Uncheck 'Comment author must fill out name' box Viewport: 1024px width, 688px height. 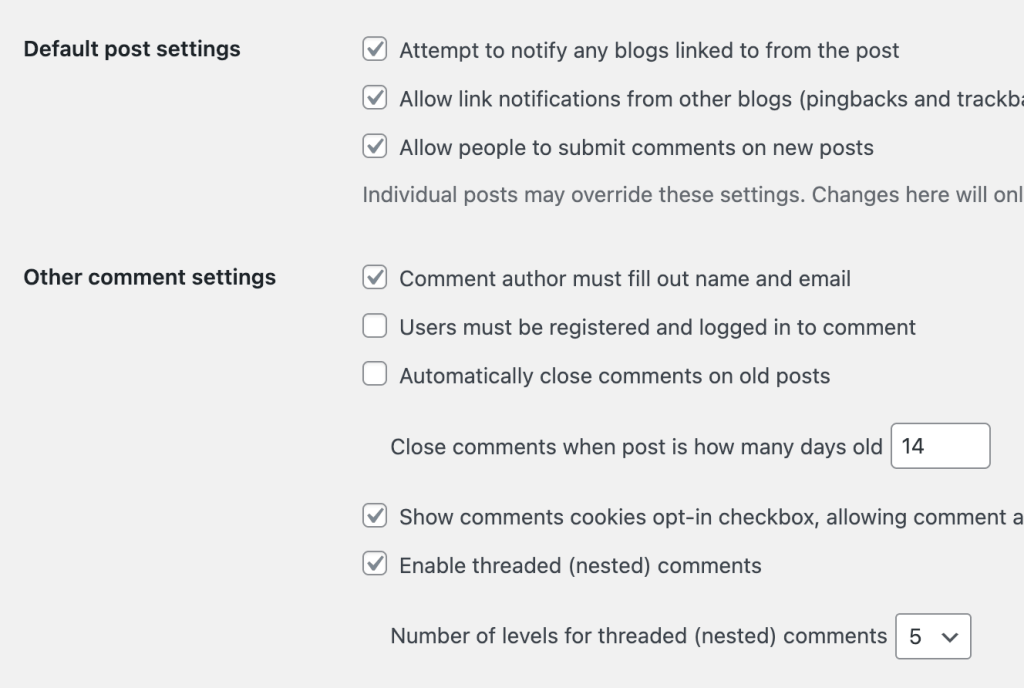(x=375, y=277)
